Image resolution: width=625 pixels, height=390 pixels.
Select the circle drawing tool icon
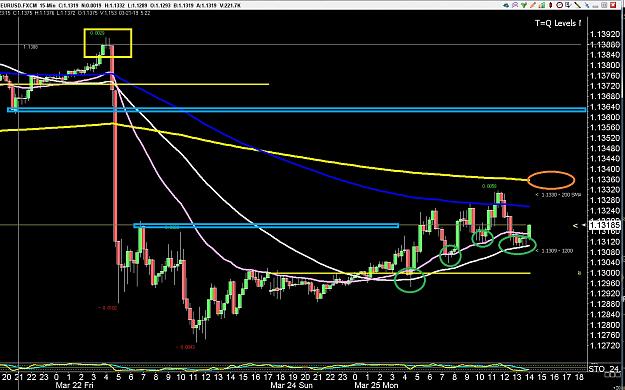tap(560, 5)
